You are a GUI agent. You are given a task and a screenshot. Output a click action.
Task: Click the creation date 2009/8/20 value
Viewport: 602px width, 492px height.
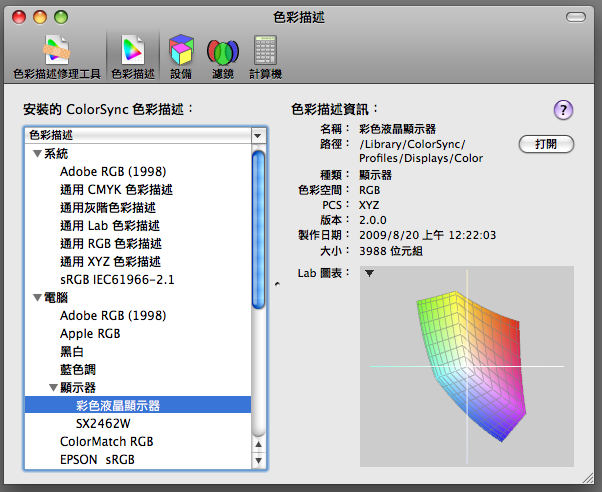tap(428, 235)
